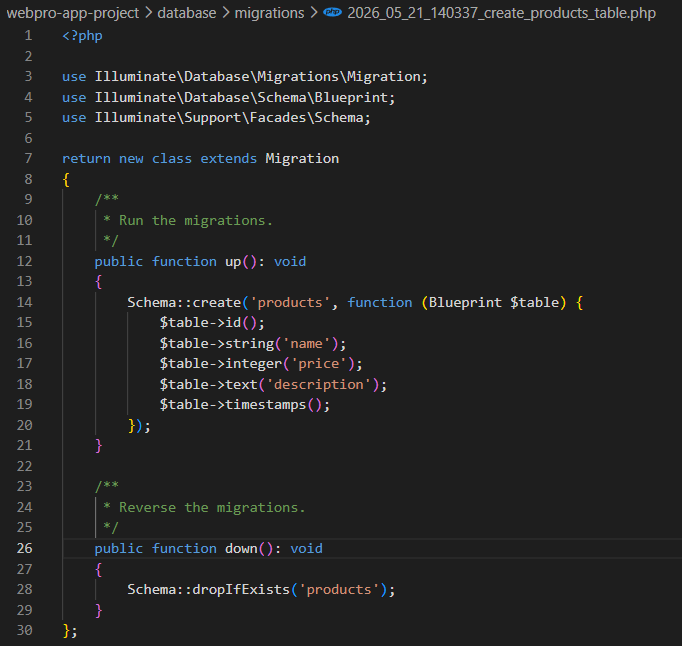Expand chevron after webpro-app-project breadcrumb
Viewport: 682px width, 646px height.
point(149,13)
